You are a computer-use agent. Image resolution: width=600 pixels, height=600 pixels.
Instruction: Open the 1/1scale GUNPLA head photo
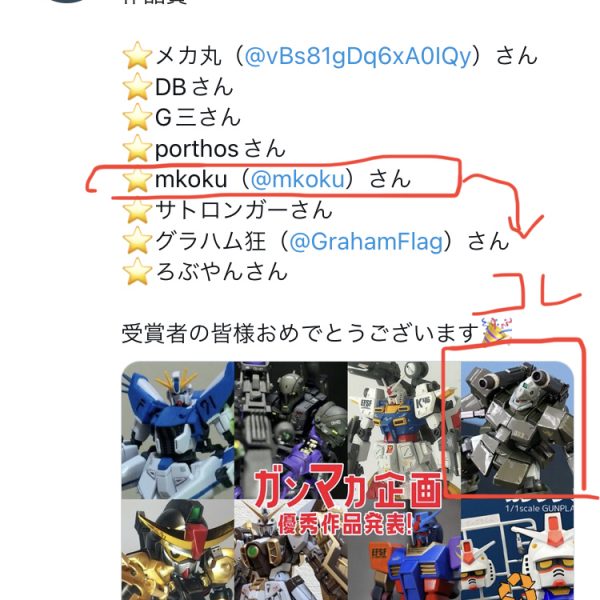coord(517,549)
